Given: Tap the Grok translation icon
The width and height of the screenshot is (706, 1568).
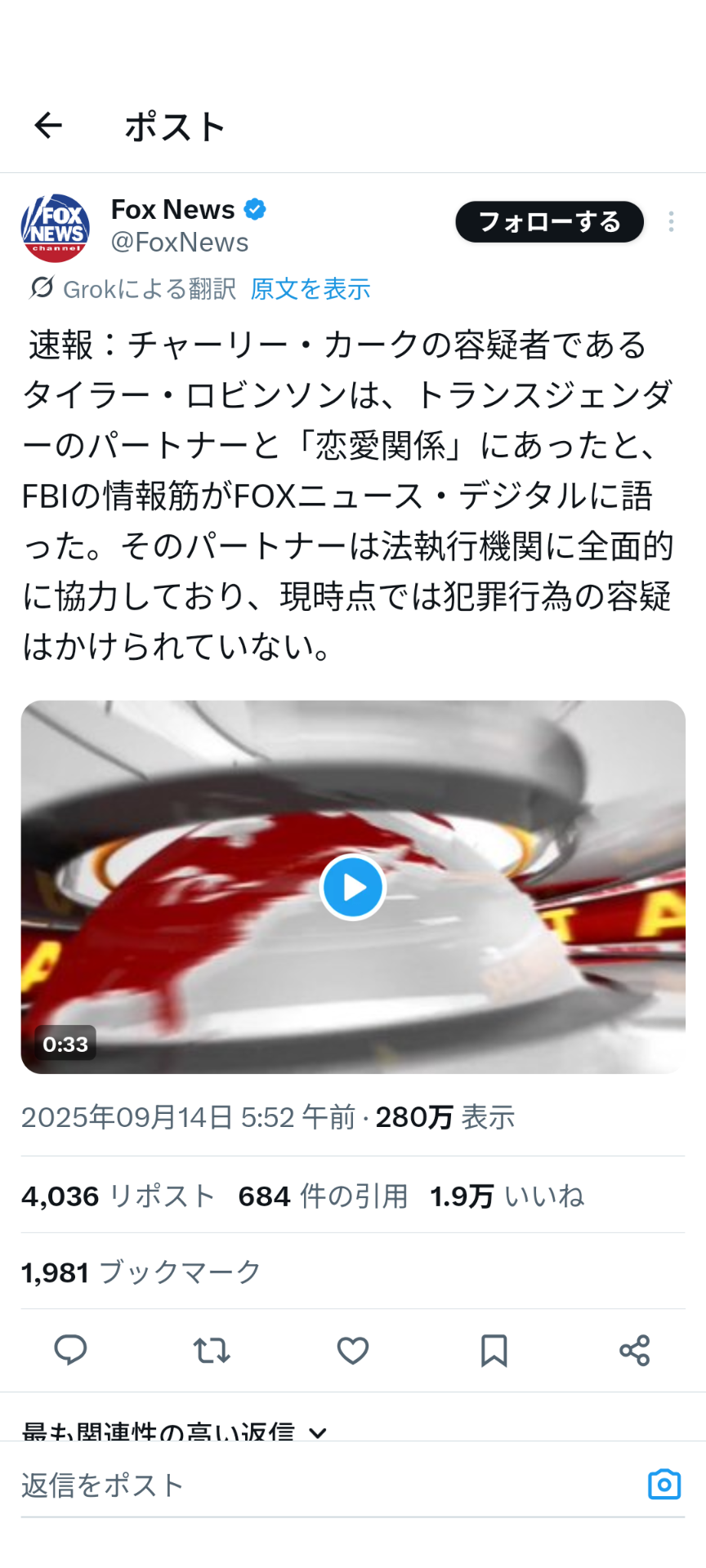Looking at the screenshot, I should (x=41, y=288).
